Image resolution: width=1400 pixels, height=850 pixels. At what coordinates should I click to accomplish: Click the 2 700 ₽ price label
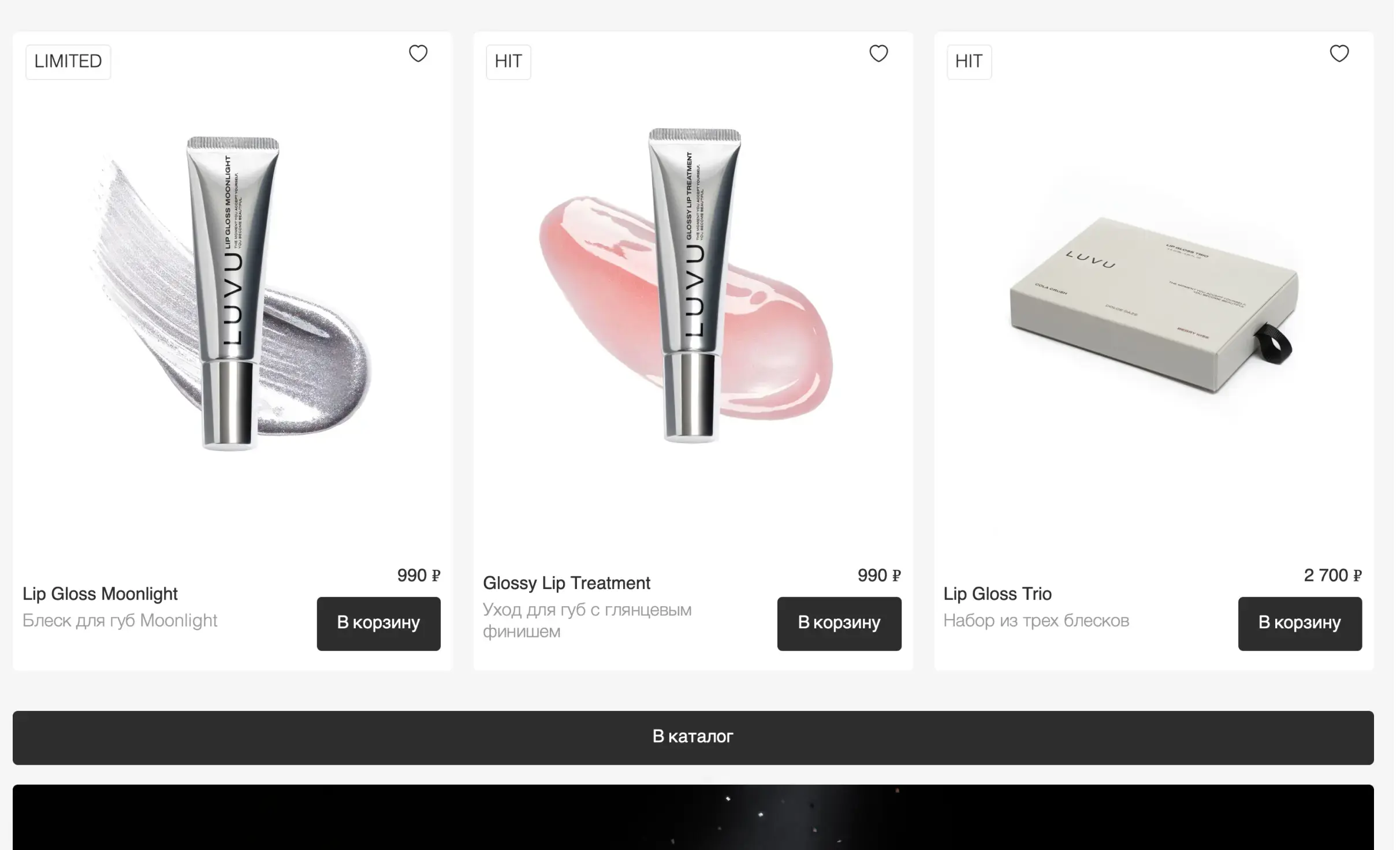click(1332, 575)
